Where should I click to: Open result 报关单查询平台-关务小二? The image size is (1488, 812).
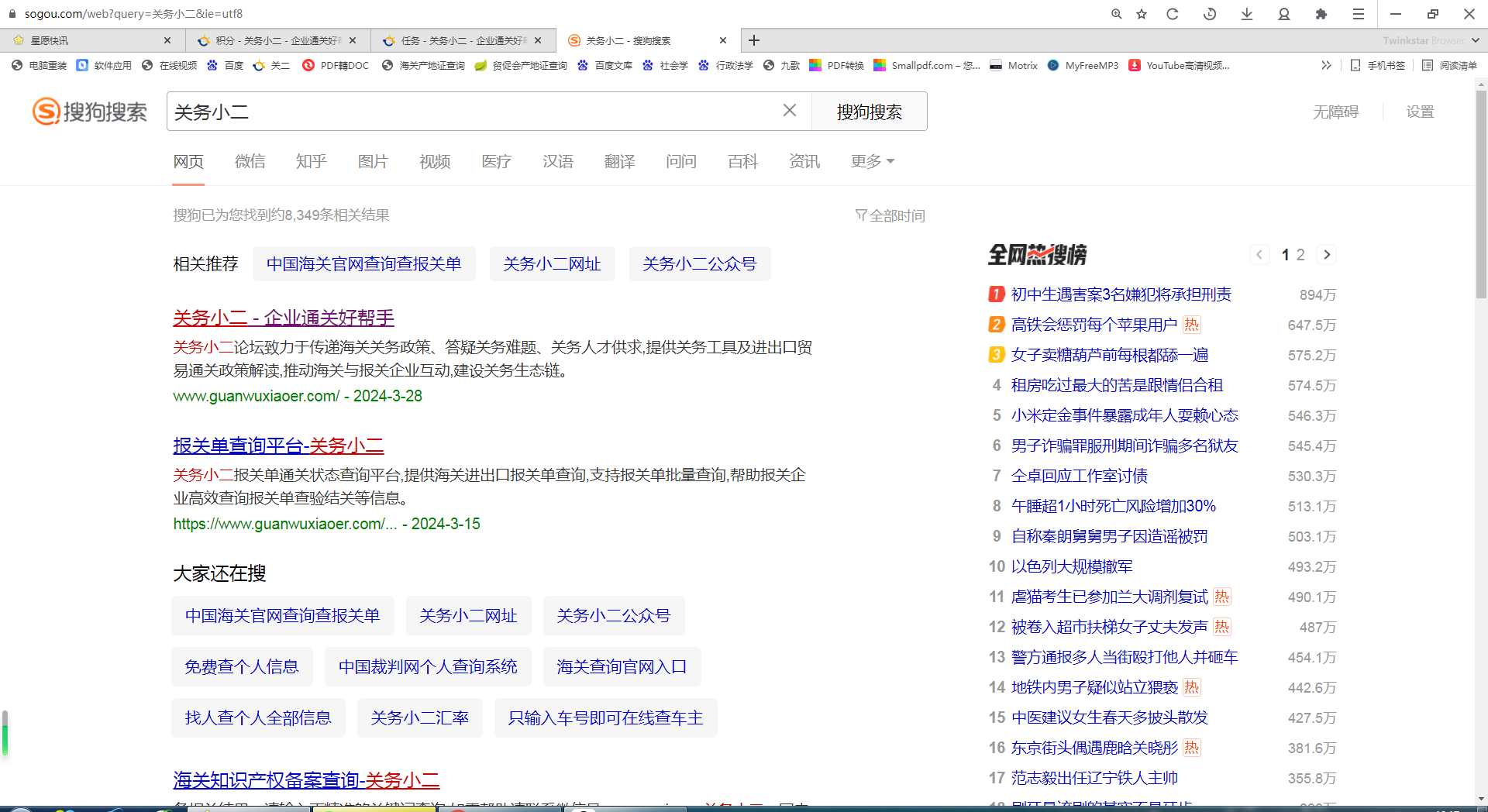(278, 446)
